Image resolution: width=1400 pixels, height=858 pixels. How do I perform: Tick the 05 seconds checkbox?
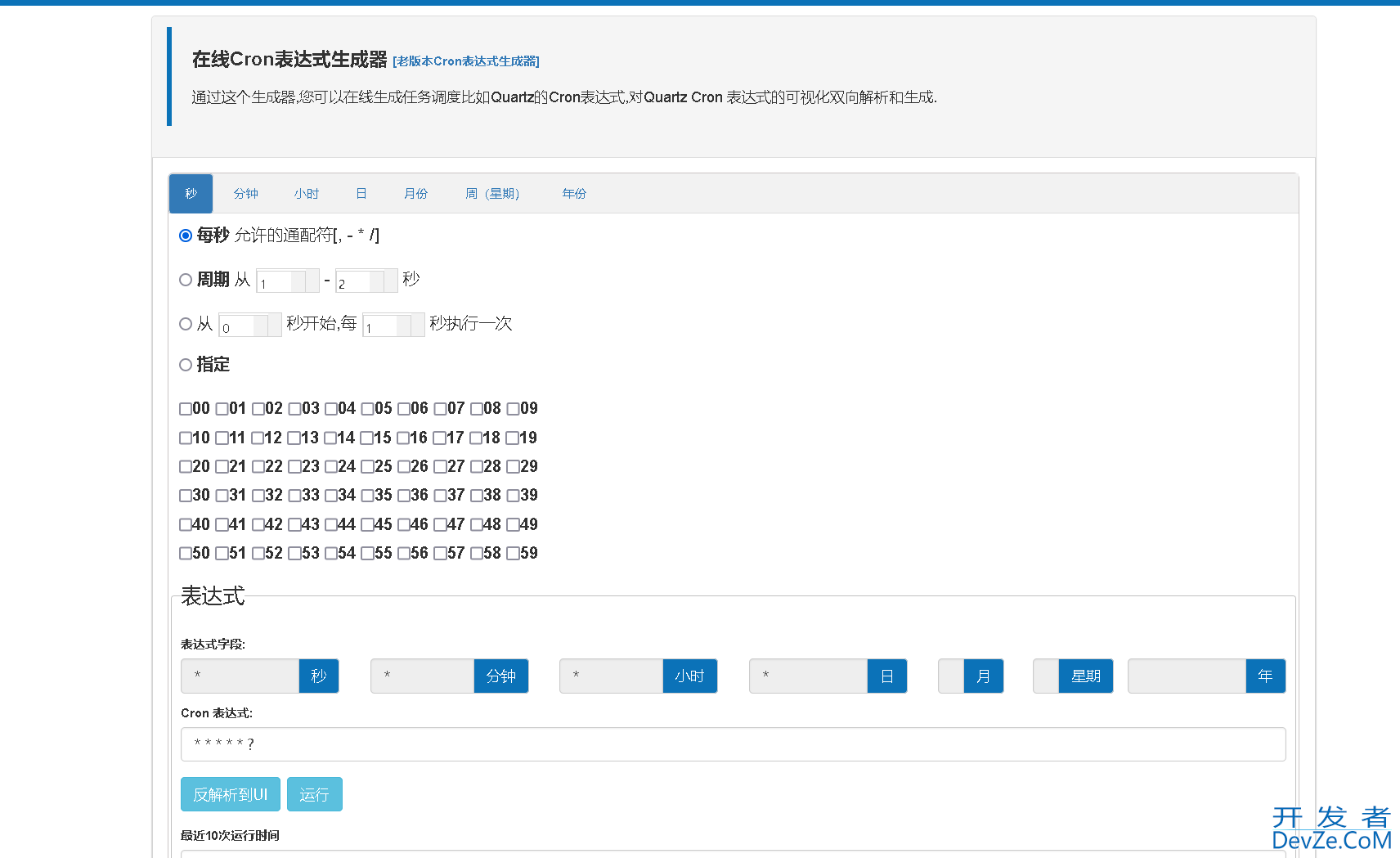point(367,409)
